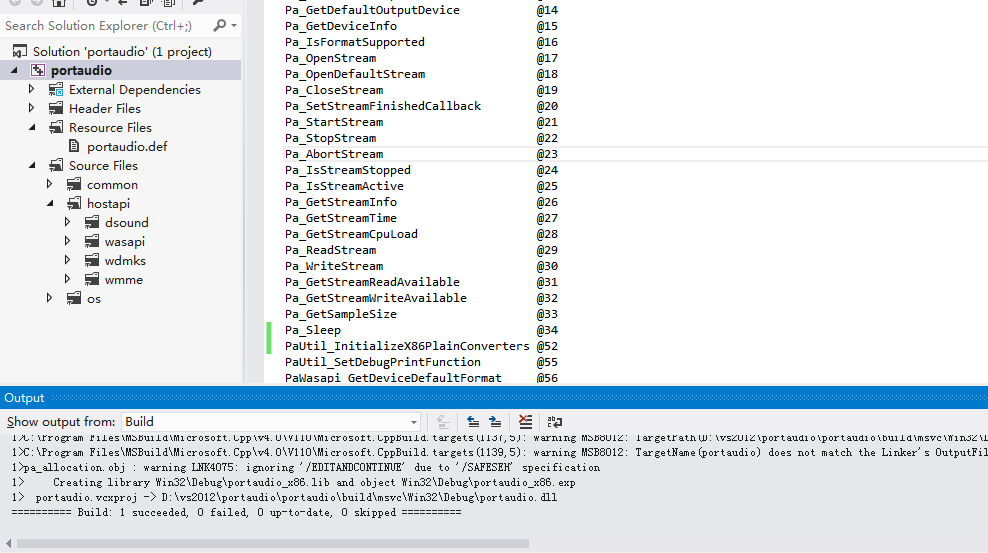Screen dimensions: 988x553
Task: Expand the wmme folder arrow
Action: [67, 278]
